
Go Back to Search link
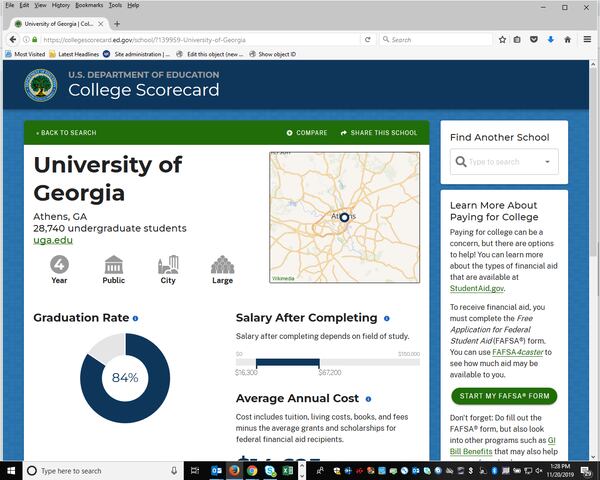click(66, 133)
